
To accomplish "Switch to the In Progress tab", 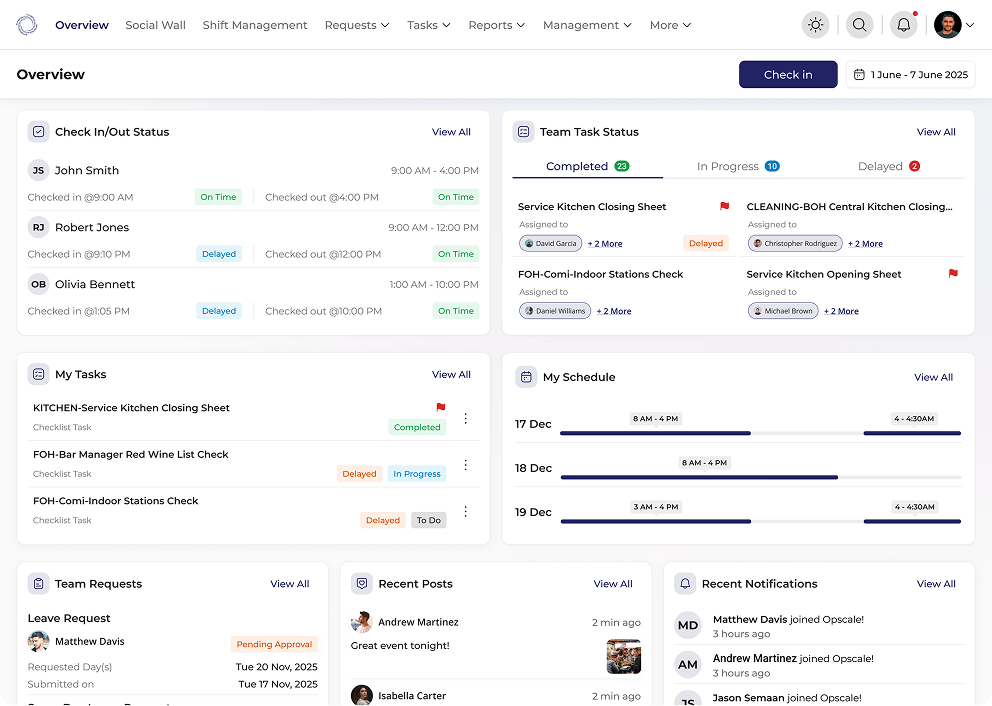I will click(737, 166).
